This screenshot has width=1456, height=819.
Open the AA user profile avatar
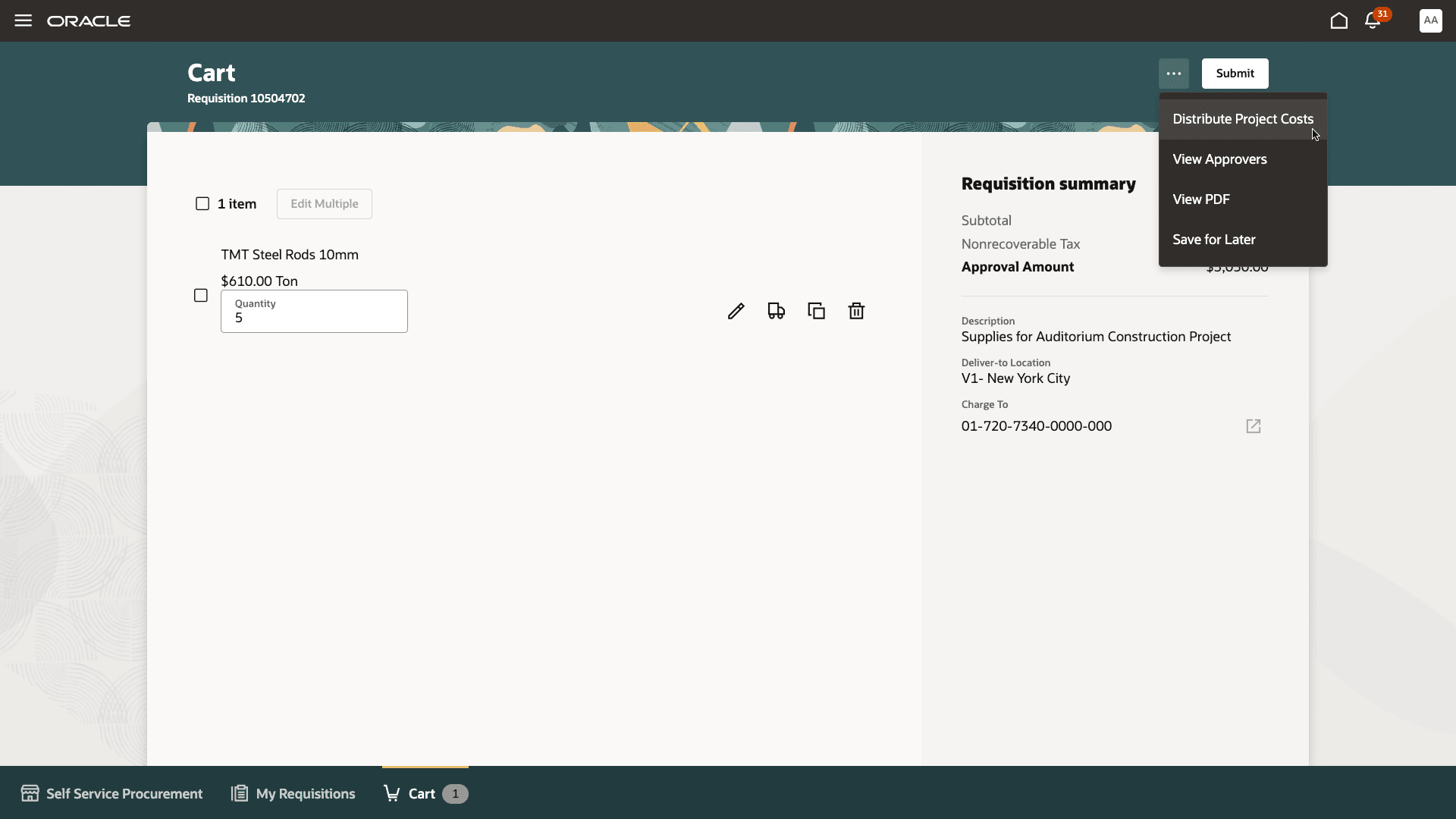(1430, 20)
